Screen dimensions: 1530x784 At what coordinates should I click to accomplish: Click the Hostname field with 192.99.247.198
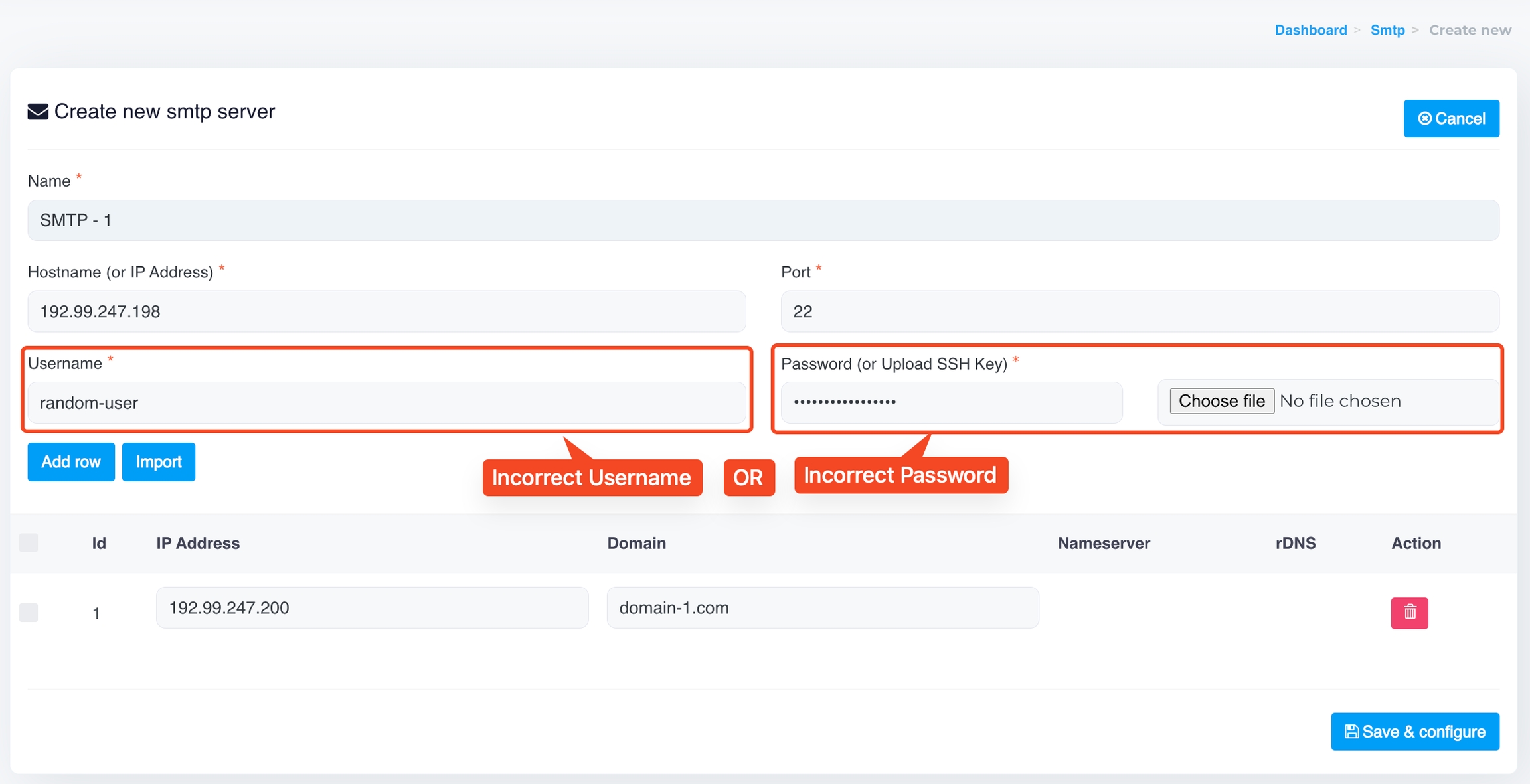(x=386, y=311)
